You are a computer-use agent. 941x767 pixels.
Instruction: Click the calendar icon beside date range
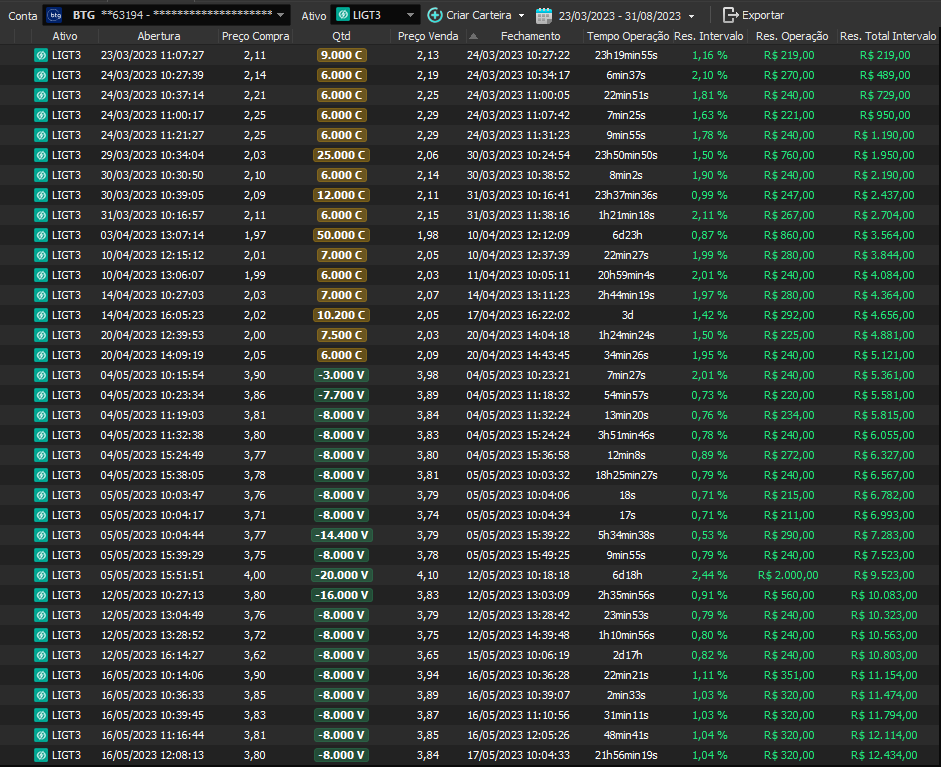[x=544, y=15]
